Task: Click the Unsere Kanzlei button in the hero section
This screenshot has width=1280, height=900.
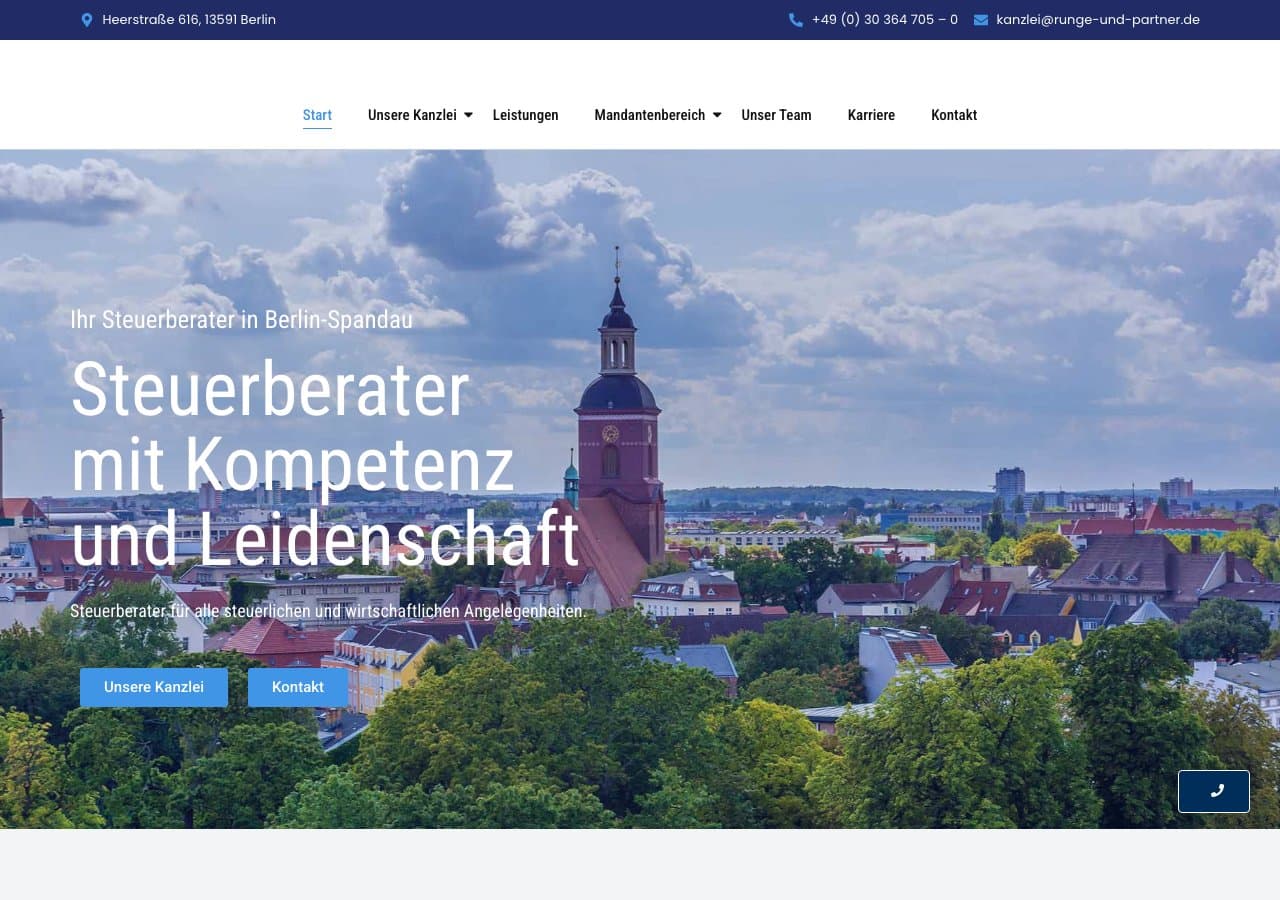Action: [x=154, y=687]
